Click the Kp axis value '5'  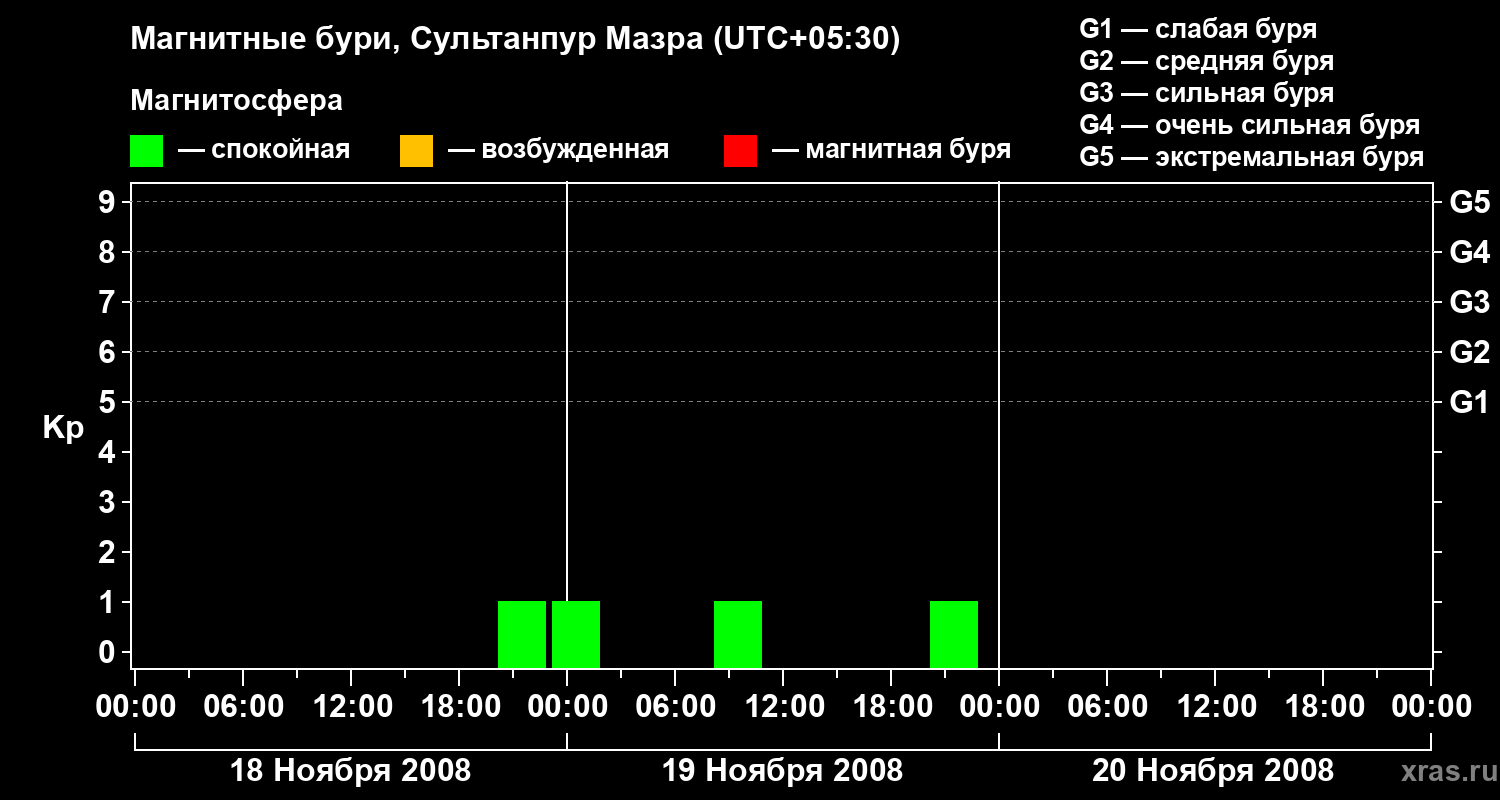[x=109, y=402]
